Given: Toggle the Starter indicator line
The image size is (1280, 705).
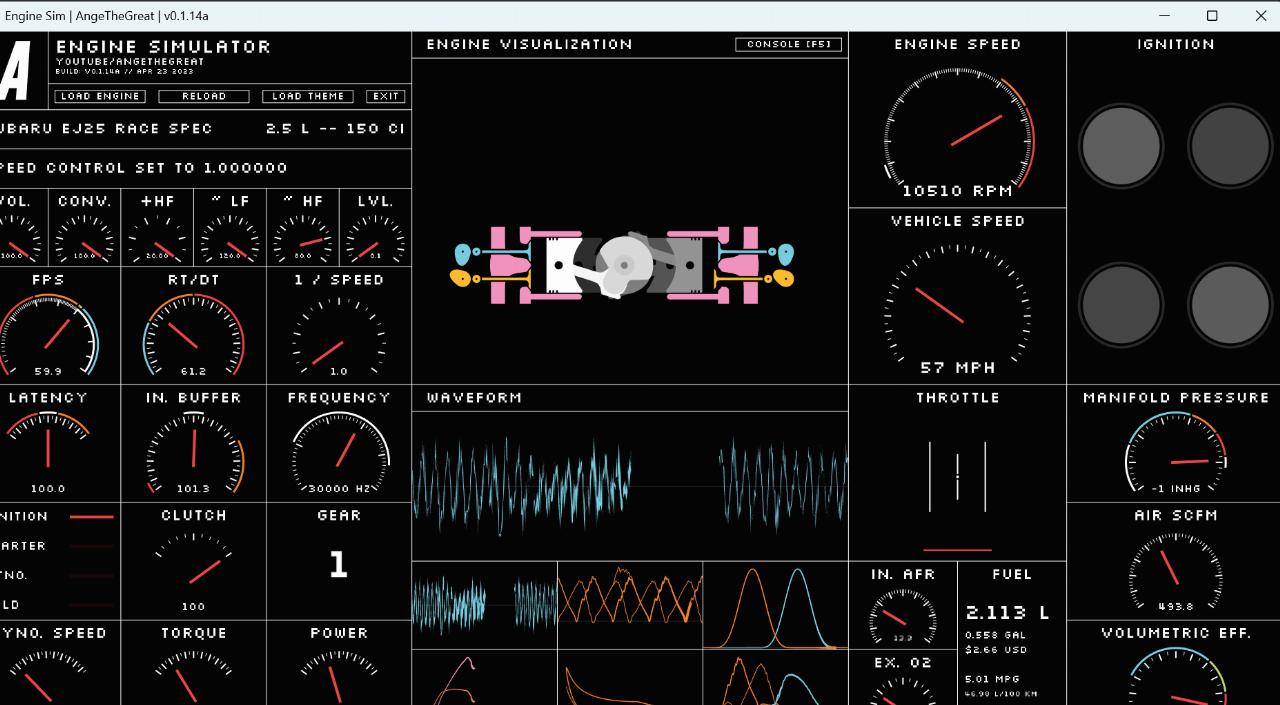Looking at the screenshot, I should click(x=91, y=546).
